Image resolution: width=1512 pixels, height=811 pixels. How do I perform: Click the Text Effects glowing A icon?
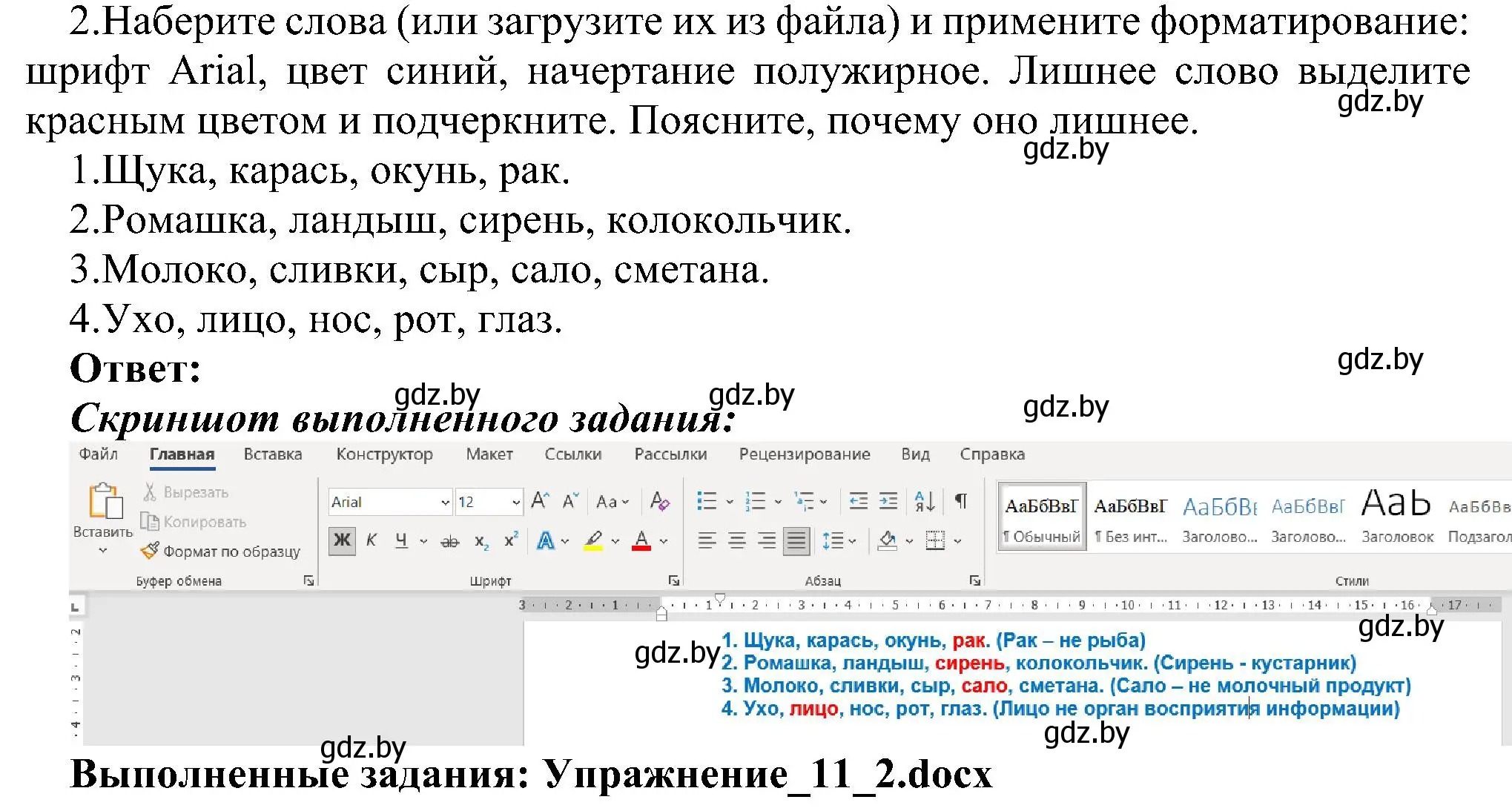[x=545, y=541]
